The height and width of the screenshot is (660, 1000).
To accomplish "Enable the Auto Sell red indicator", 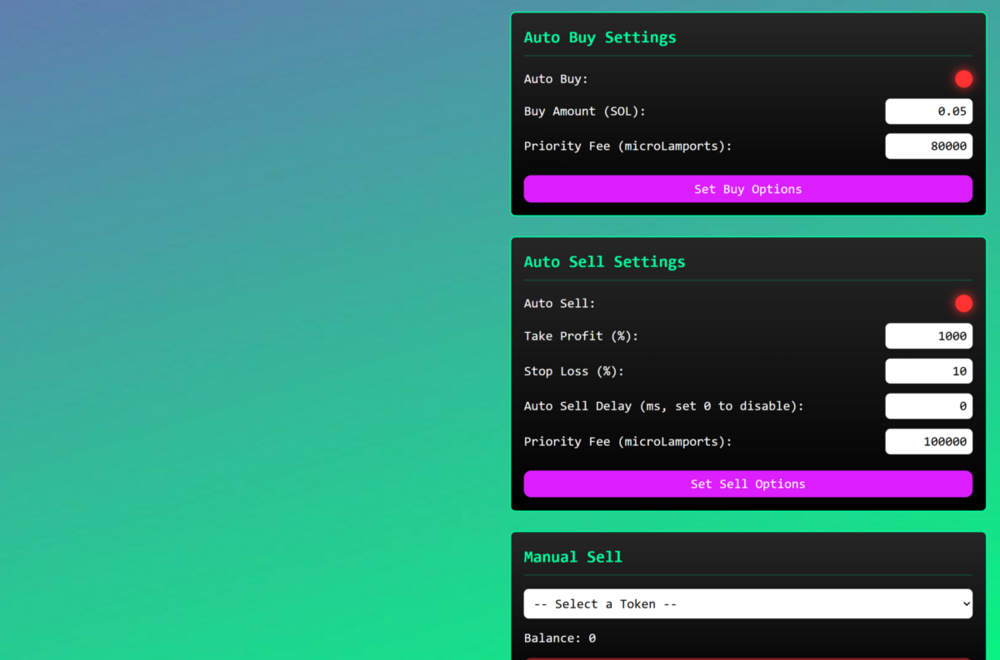I will tap(963, 303).
